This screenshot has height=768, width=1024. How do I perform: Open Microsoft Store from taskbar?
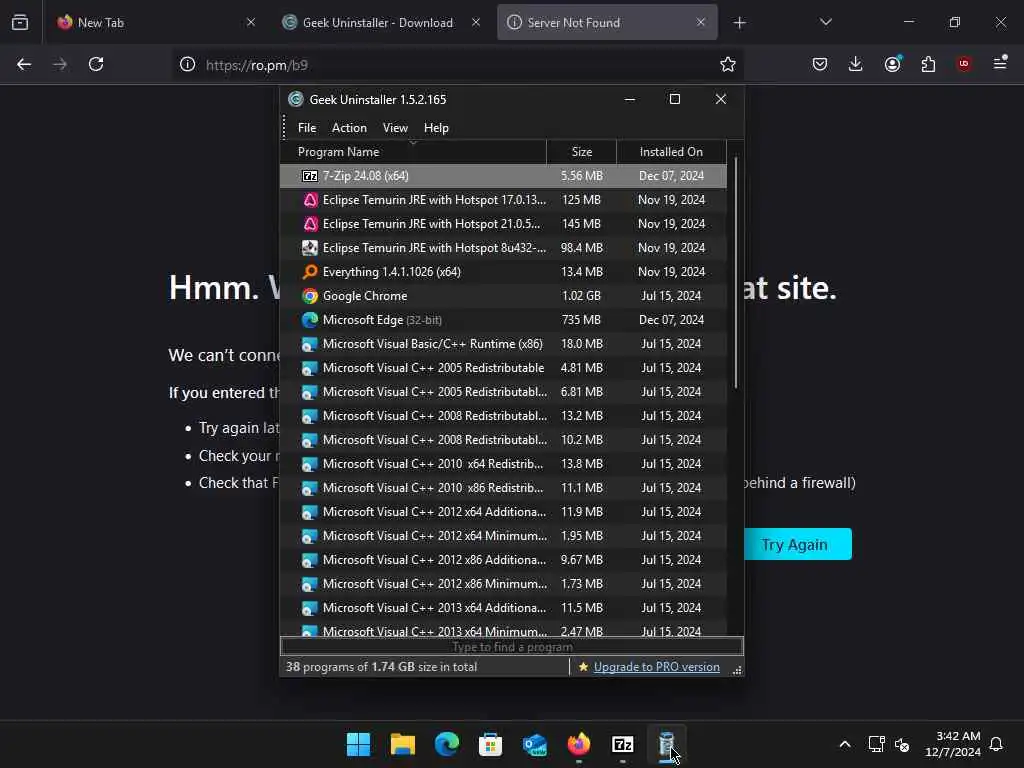(490, 744)
